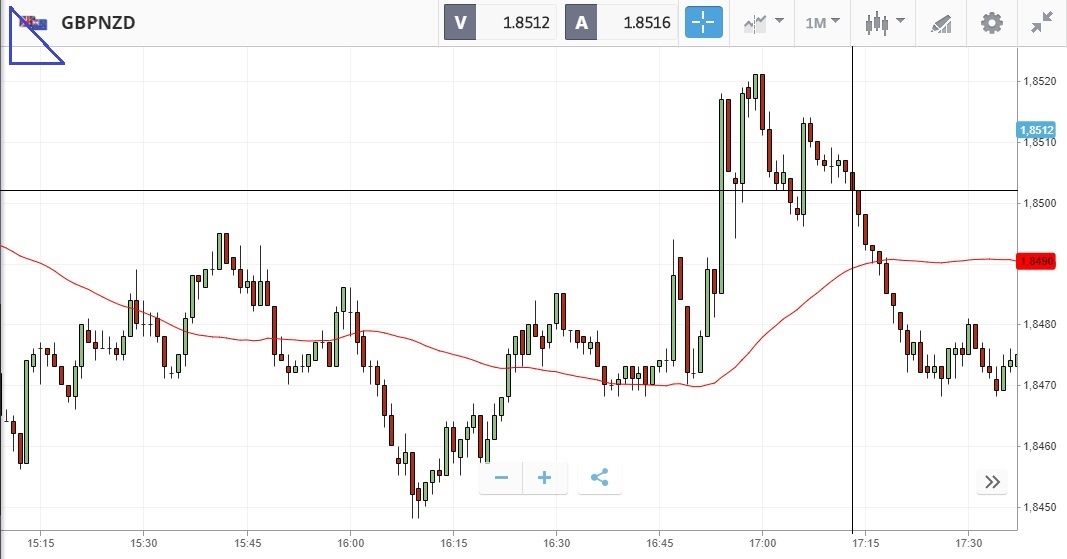Viewport: 1067px width, 559px height.
Task: Share the chart via share icon
Action: 599,478
